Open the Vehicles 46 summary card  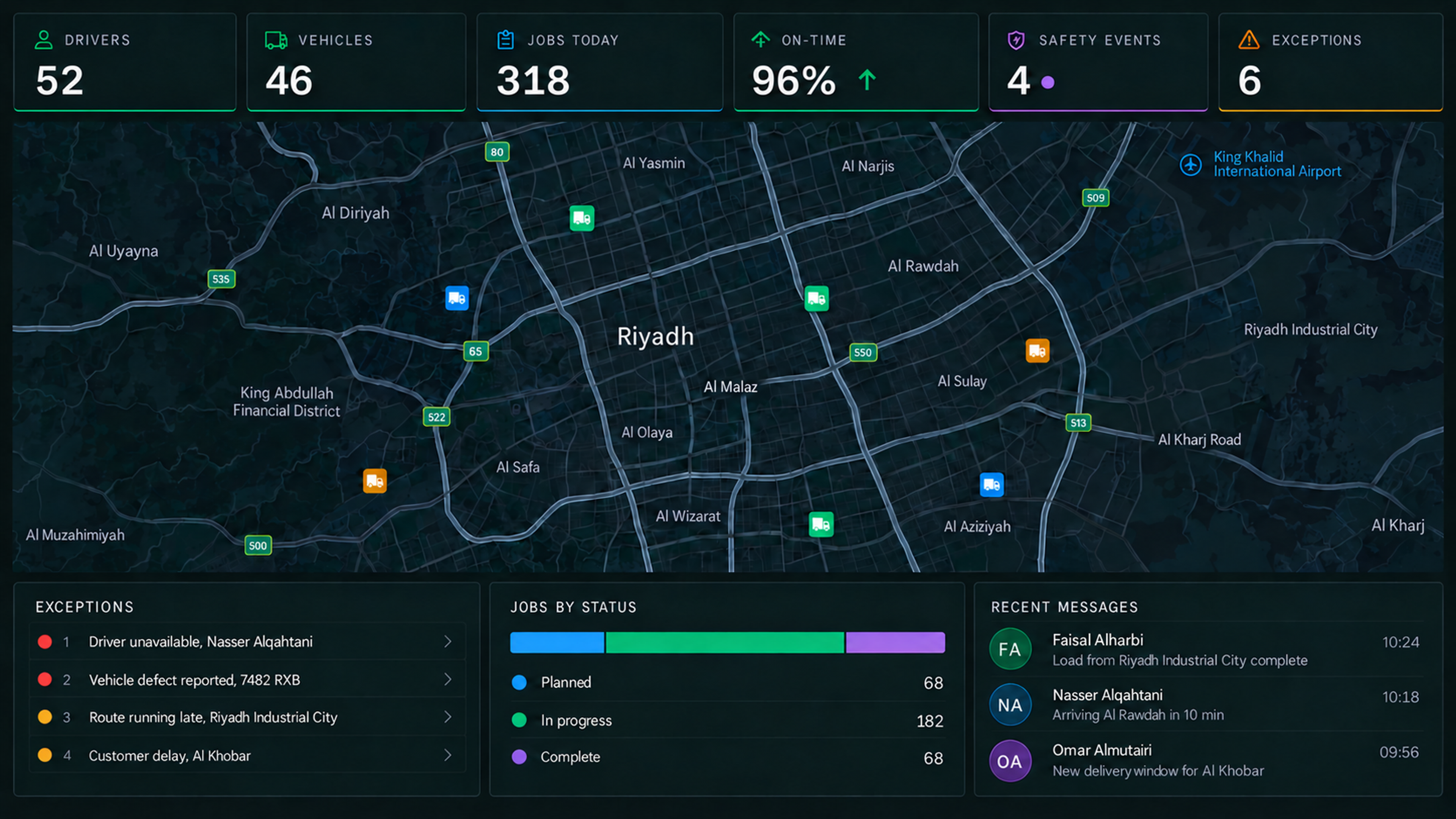click(x=356, y=62)
